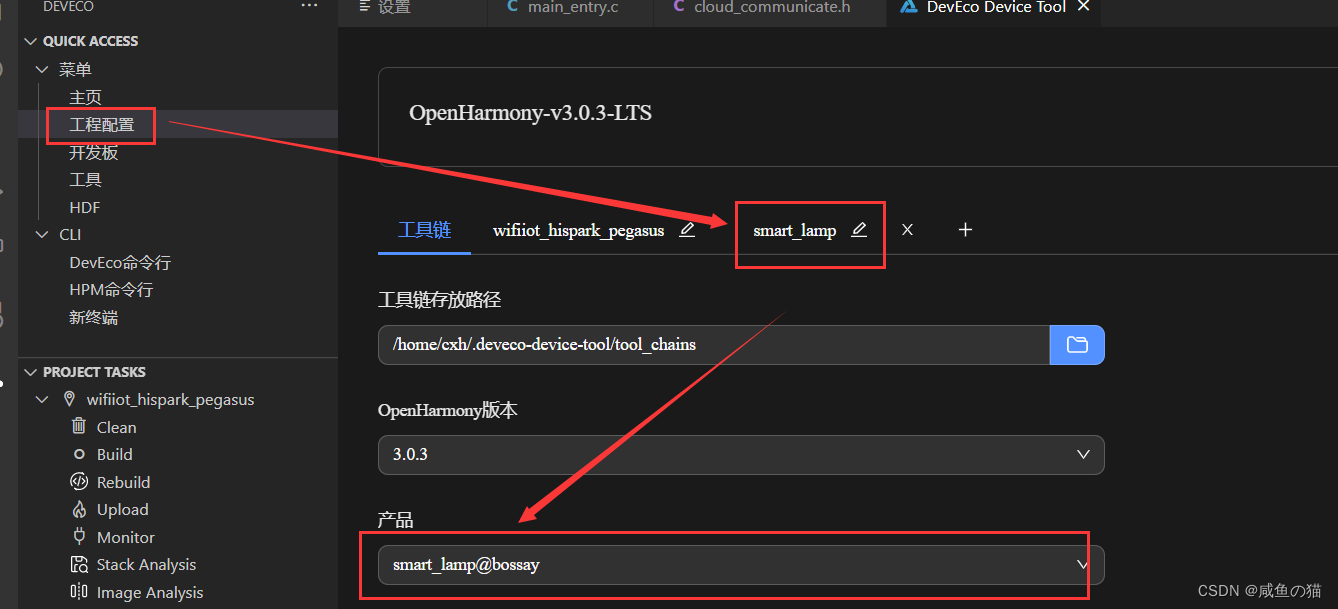Close the DevEco Device Tool tab
The width and height of the screenshot is (1338, 609).
point(1083,7)
